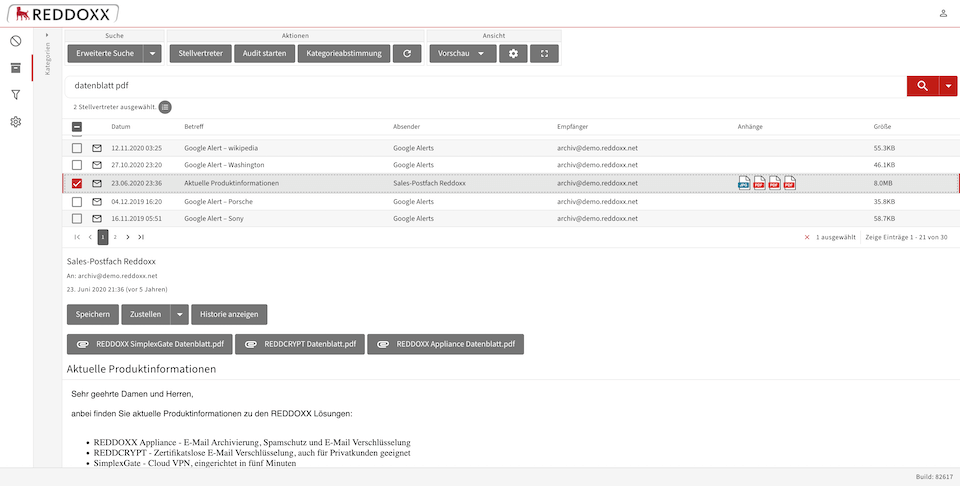Open the first PDF attachment icon
This screenshot has width=960, height=486.
759,183
